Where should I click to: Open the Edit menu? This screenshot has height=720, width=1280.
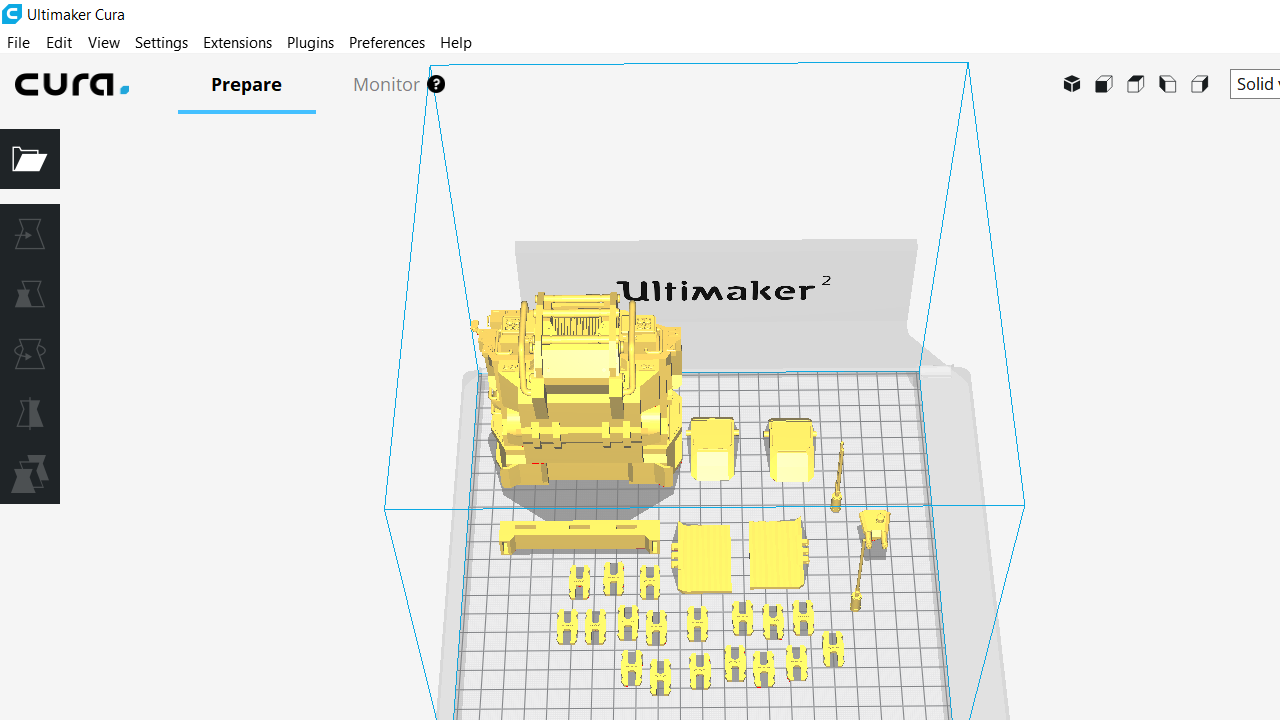tap(59, 42)
